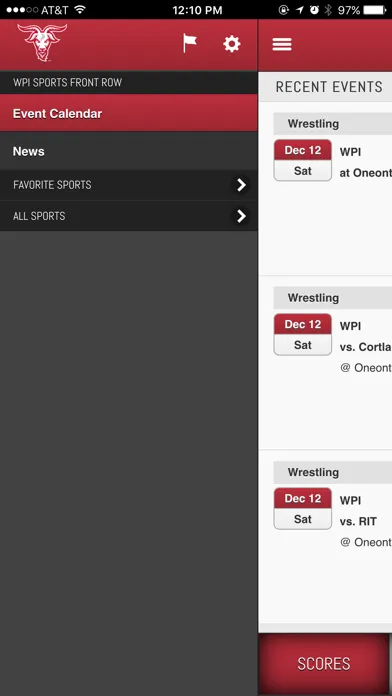Tap the battery indicator in status bar
This screenshot has width=392, height=696.
(x=375, y=10)
